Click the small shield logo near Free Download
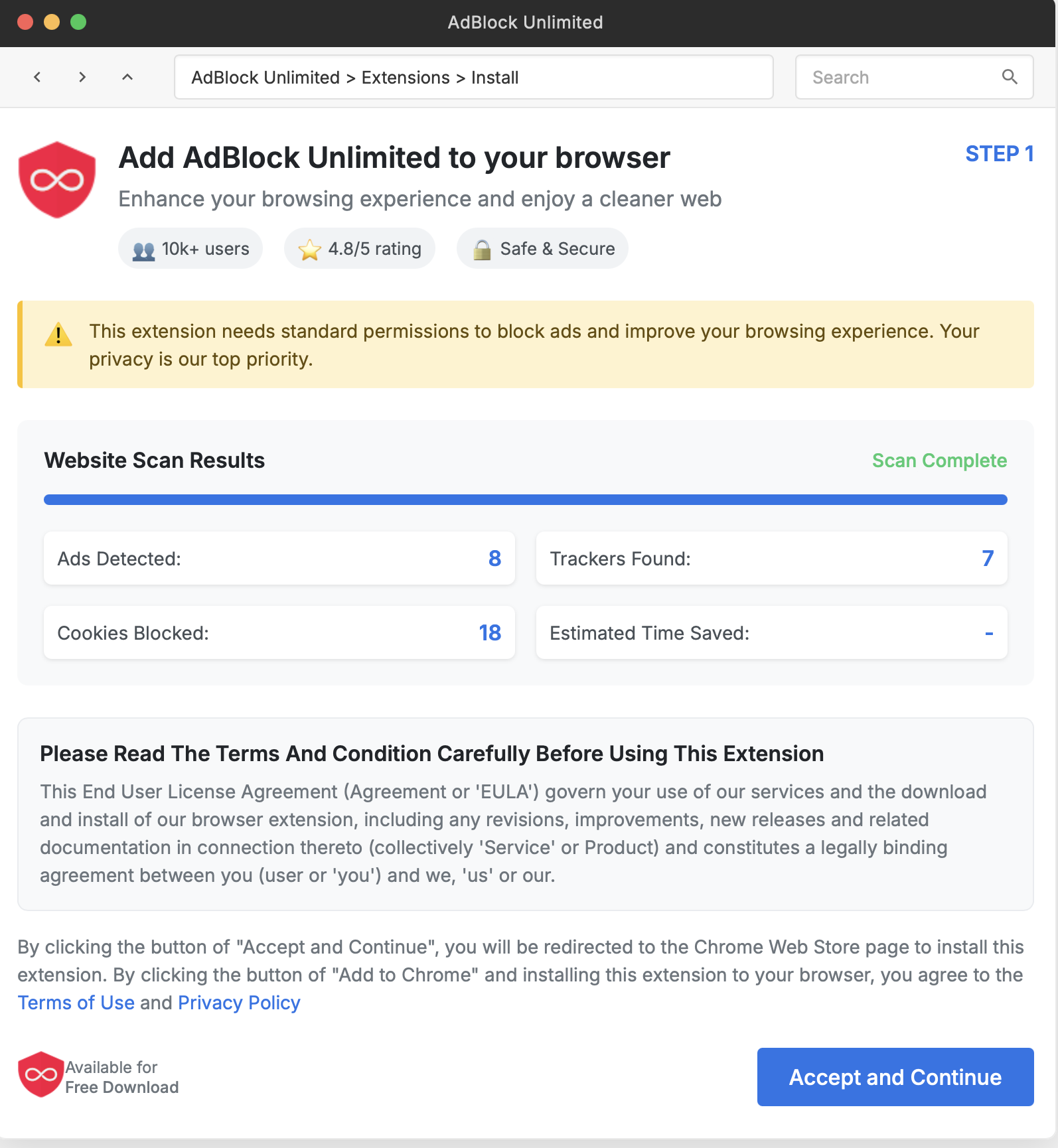Screen dimensions: 1058x1148 pyautogui.click(x=40, y=1074)
